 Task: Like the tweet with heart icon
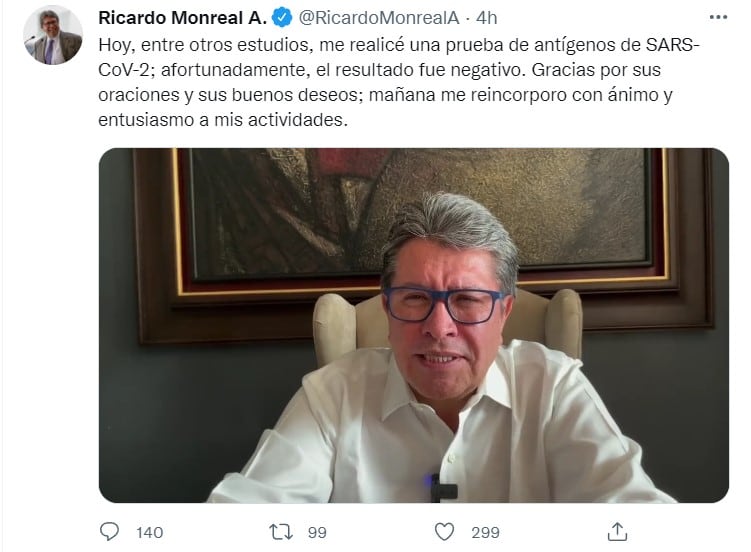[444, 531]
